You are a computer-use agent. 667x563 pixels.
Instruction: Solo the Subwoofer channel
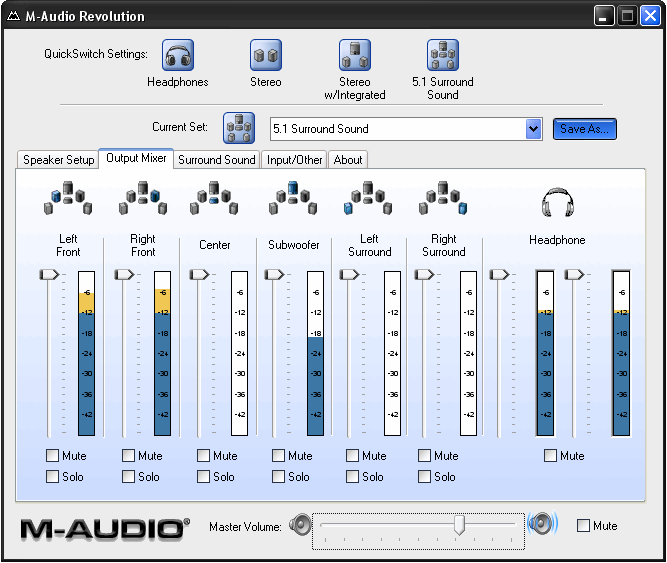[x=278, y=476]
